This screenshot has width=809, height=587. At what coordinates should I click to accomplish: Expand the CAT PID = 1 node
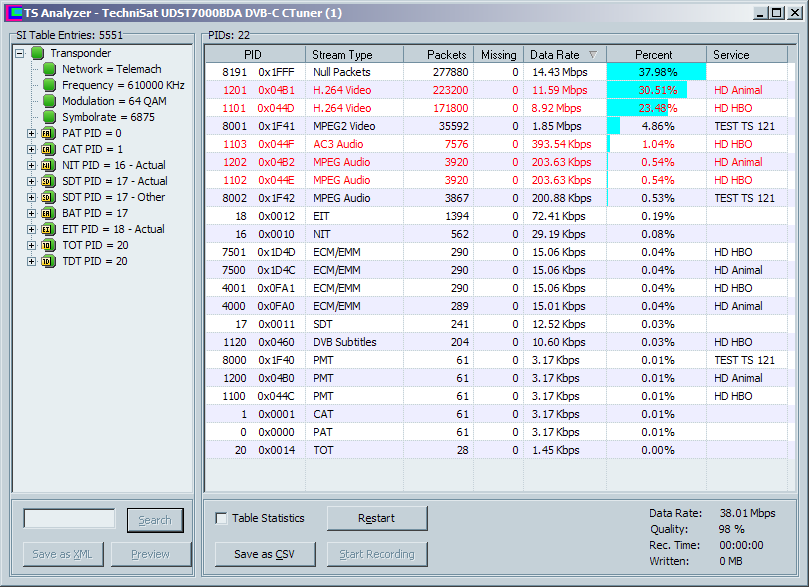tap(31, 149)
